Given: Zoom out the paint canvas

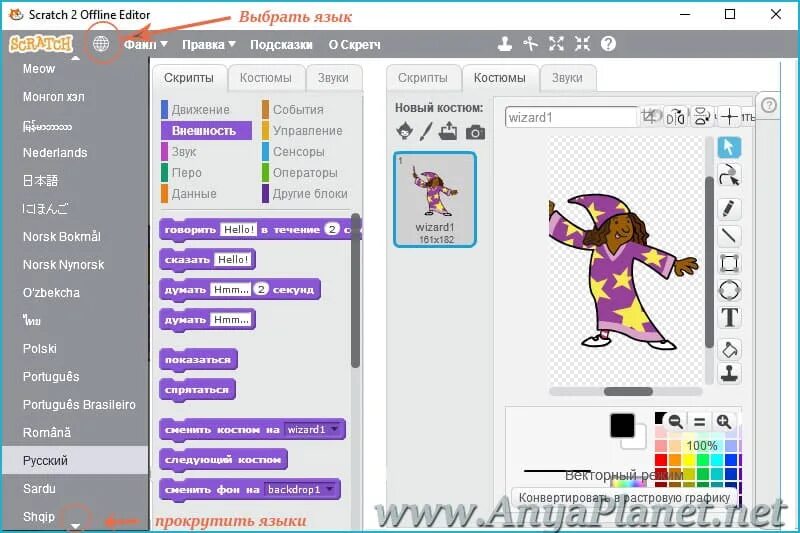Looking at the screenshot, I should click(x=676, y=422).
